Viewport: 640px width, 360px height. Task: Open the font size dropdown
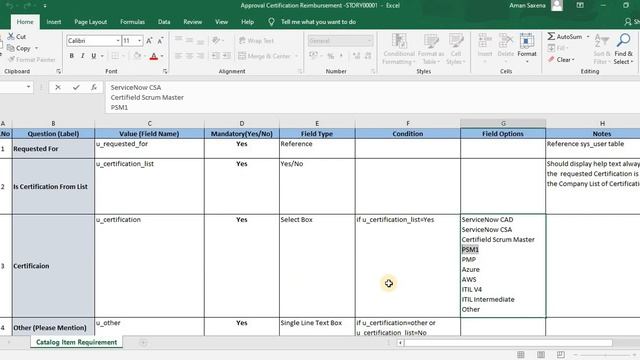tap(140, 41)
